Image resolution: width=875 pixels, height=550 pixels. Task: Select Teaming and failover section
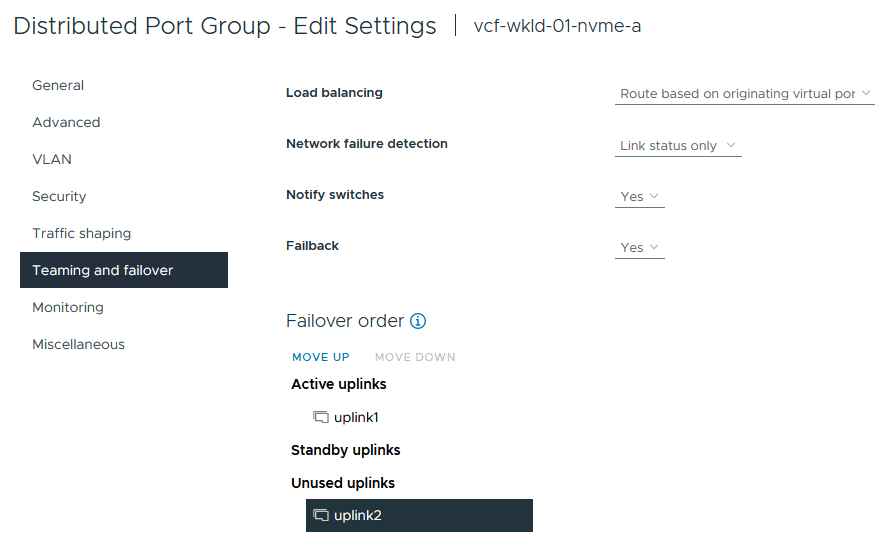(103, 270)
